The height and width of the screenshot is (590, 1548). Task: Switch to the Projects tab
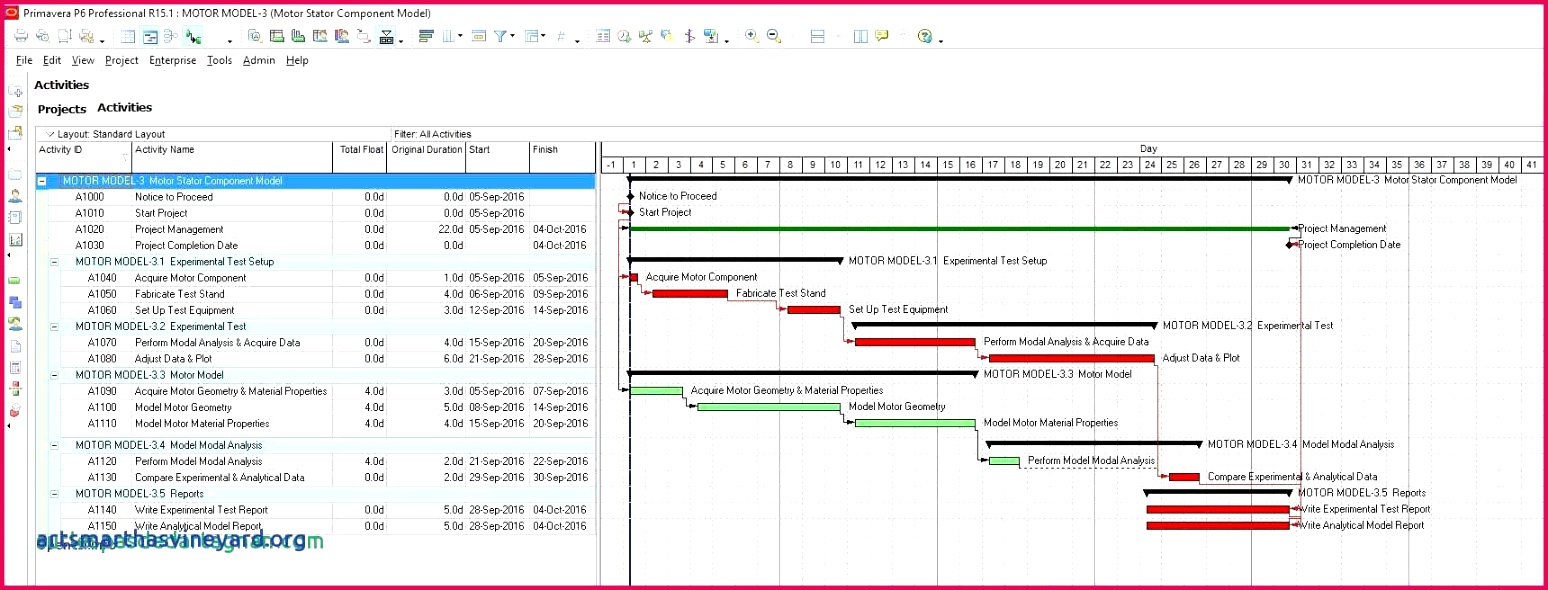click(62, 109)
